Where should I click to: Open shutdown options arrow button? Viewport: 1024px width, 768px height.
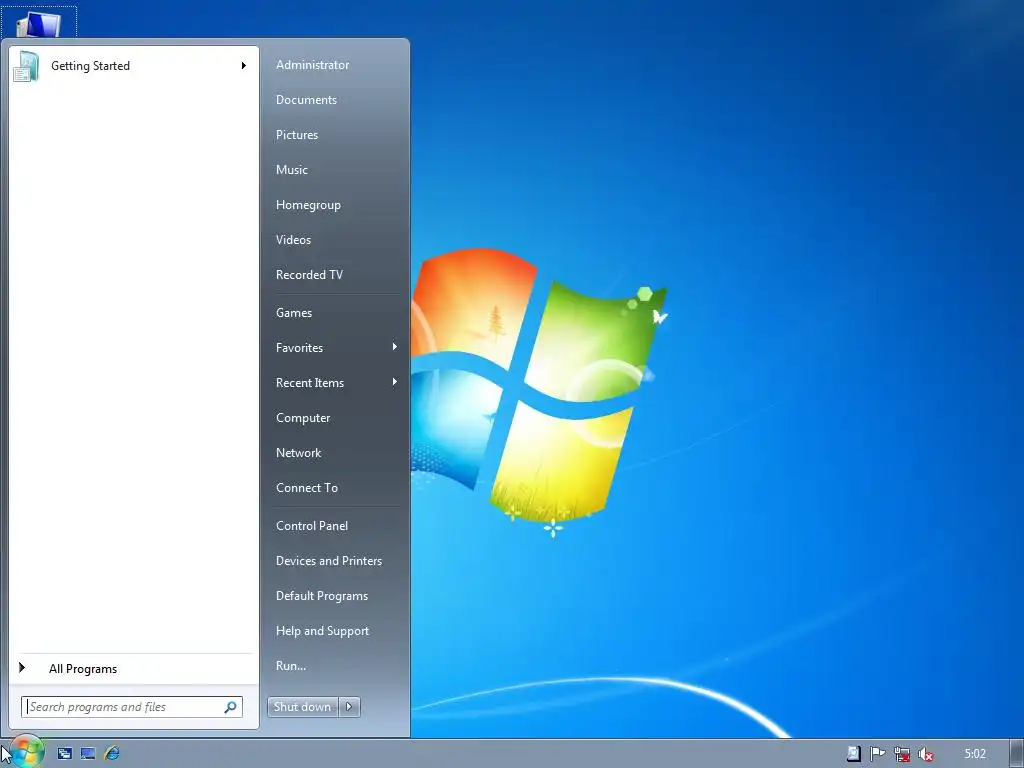tap(349, 707)
